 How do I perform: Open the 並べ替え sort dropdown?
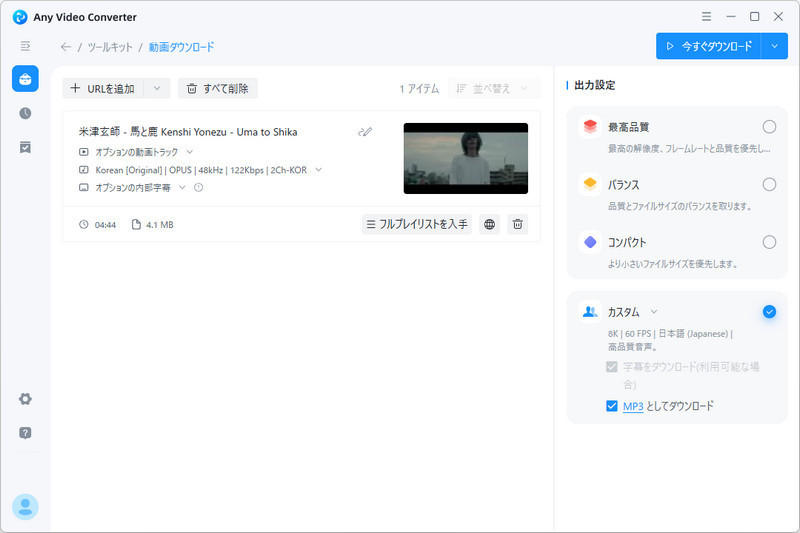coord(494,88)
